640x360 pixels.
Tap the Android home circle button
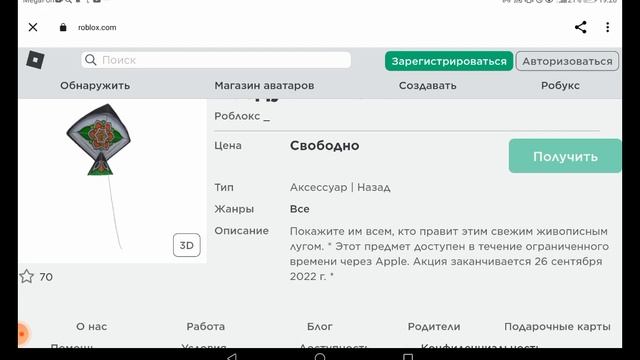click(x=320, y=357)
